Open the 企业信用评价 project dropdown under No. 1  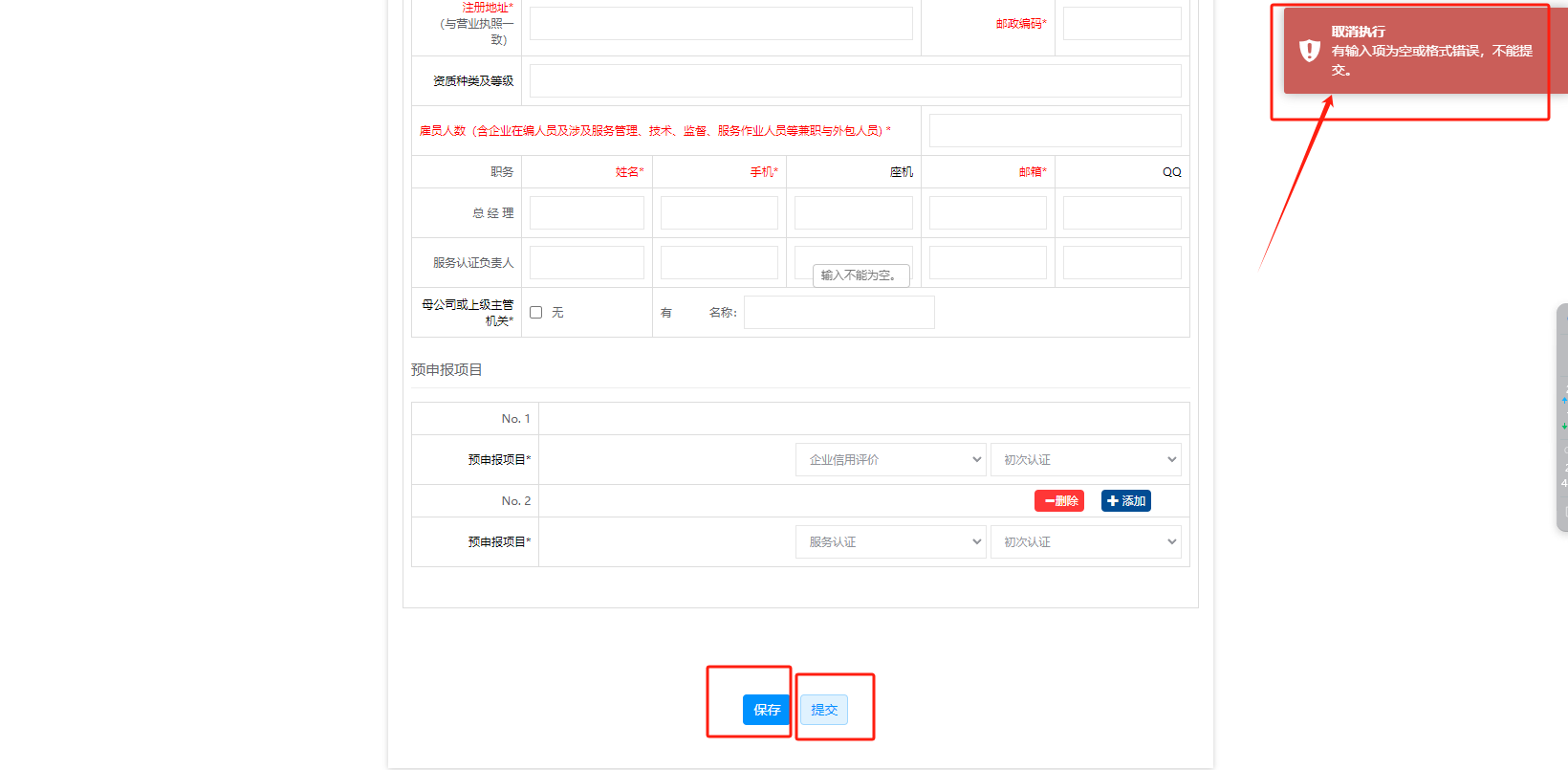890,459
